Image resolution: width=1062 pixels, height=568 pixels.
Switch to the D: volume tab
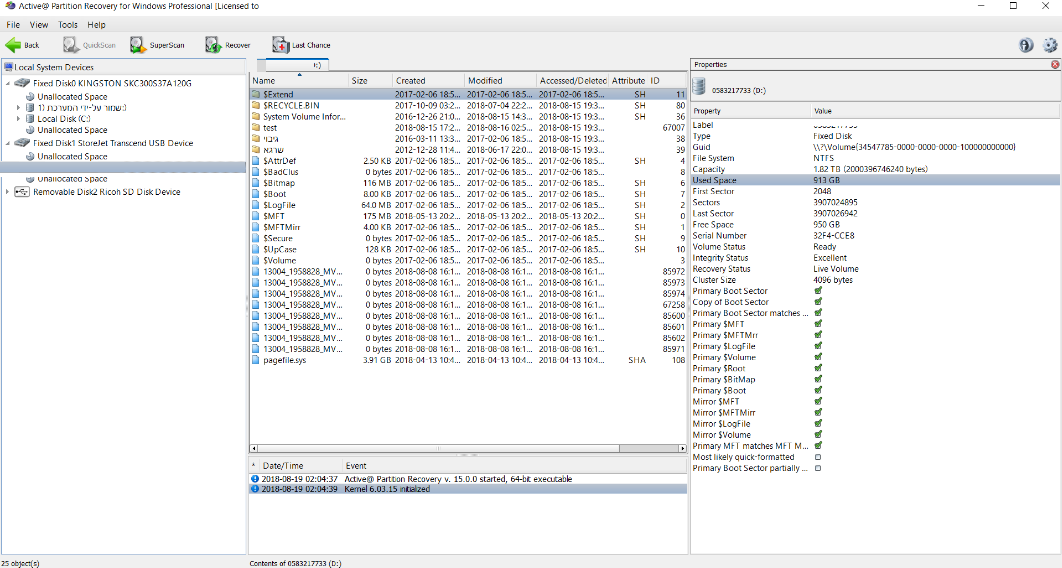click(297, 65)
